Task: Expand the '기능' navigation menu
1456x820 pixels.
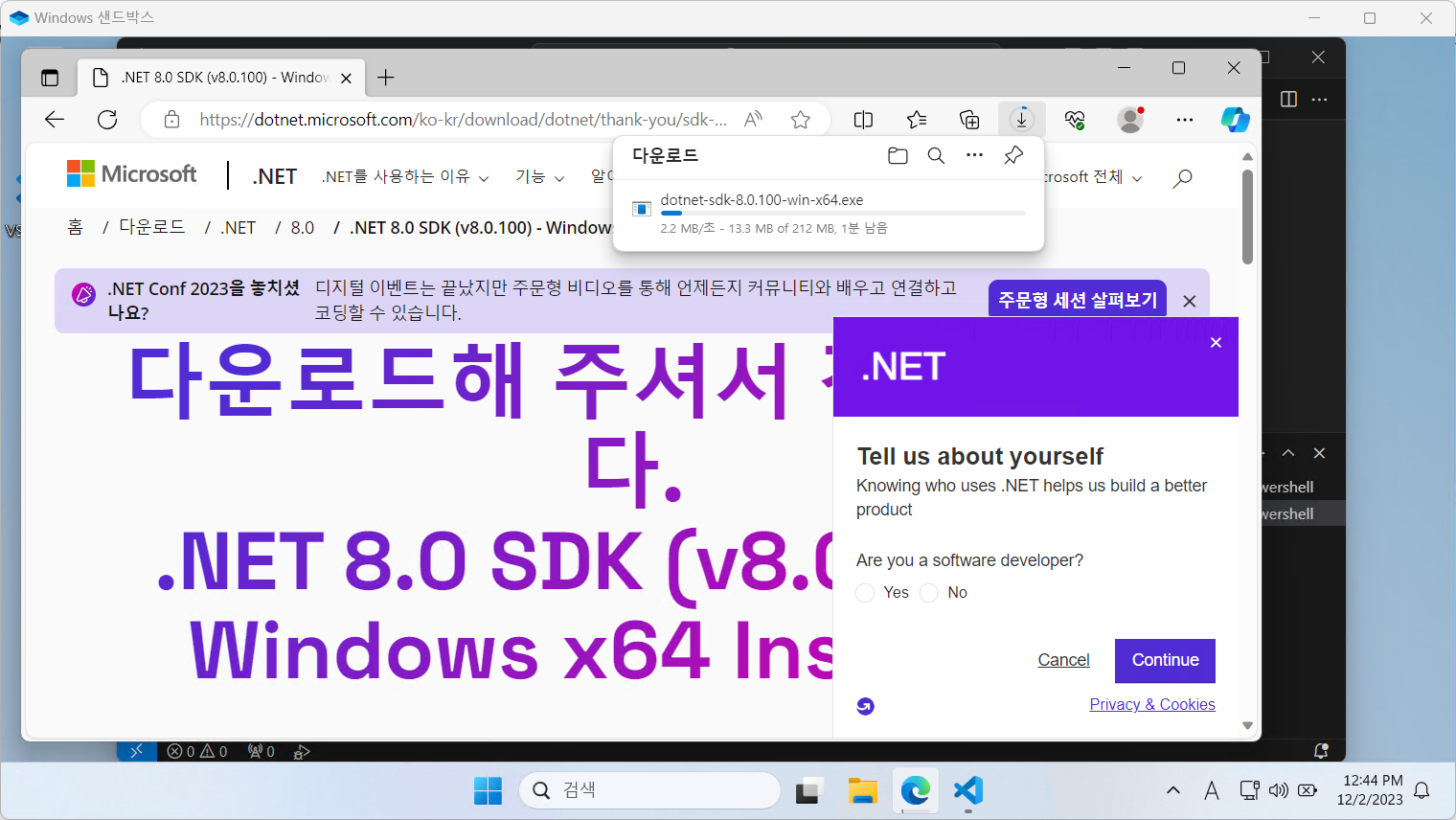Action: click(540, 177)
